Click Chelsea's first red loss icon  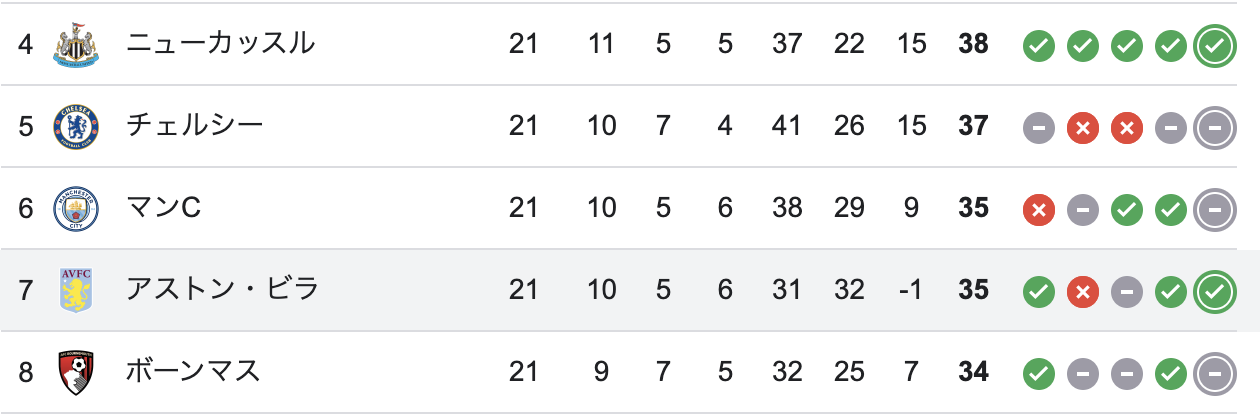tap(1083, 128)
